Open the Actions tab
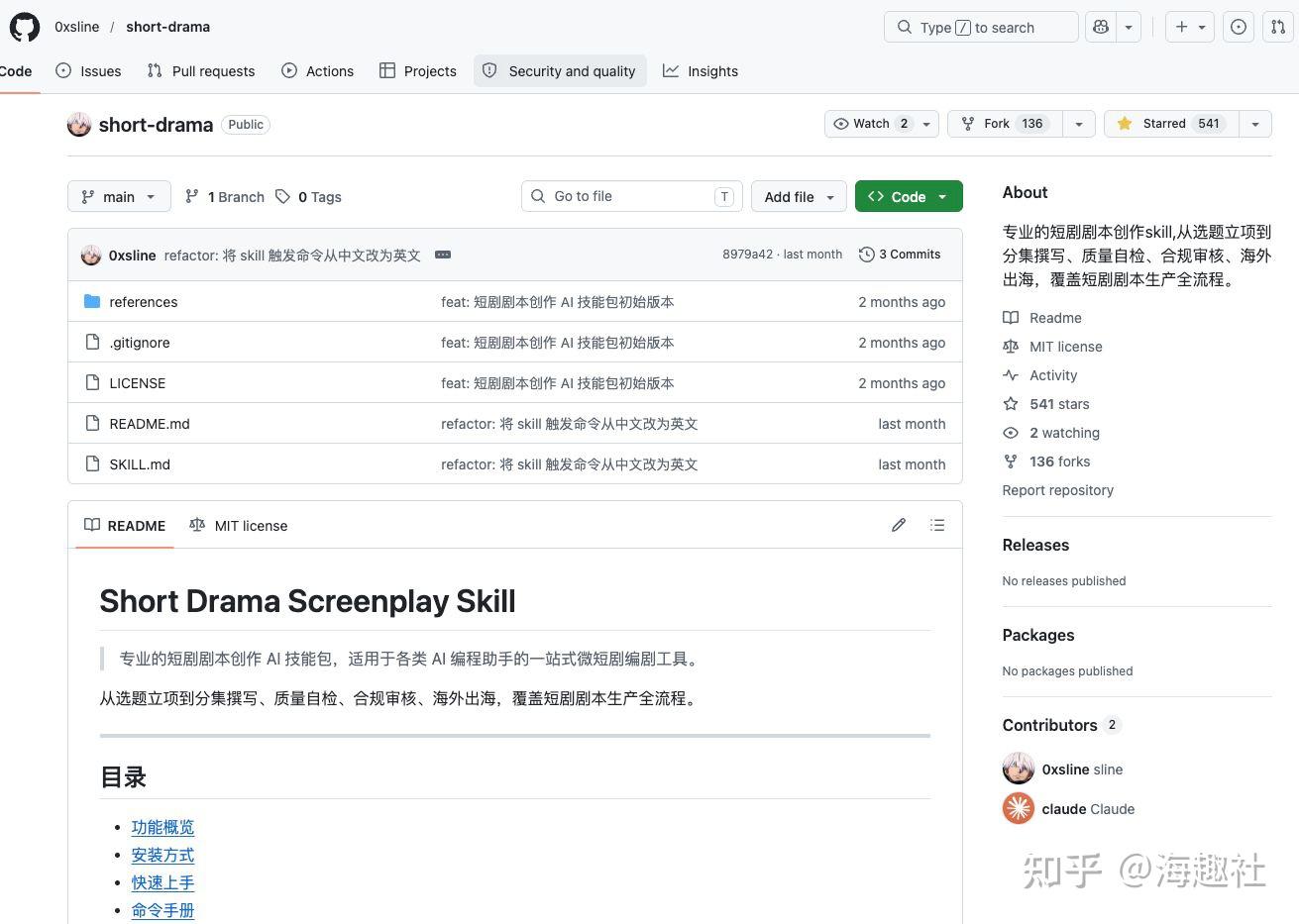The width and height of the screenshot is (1299, 924). pyautogui.click(x=318, y=71)
